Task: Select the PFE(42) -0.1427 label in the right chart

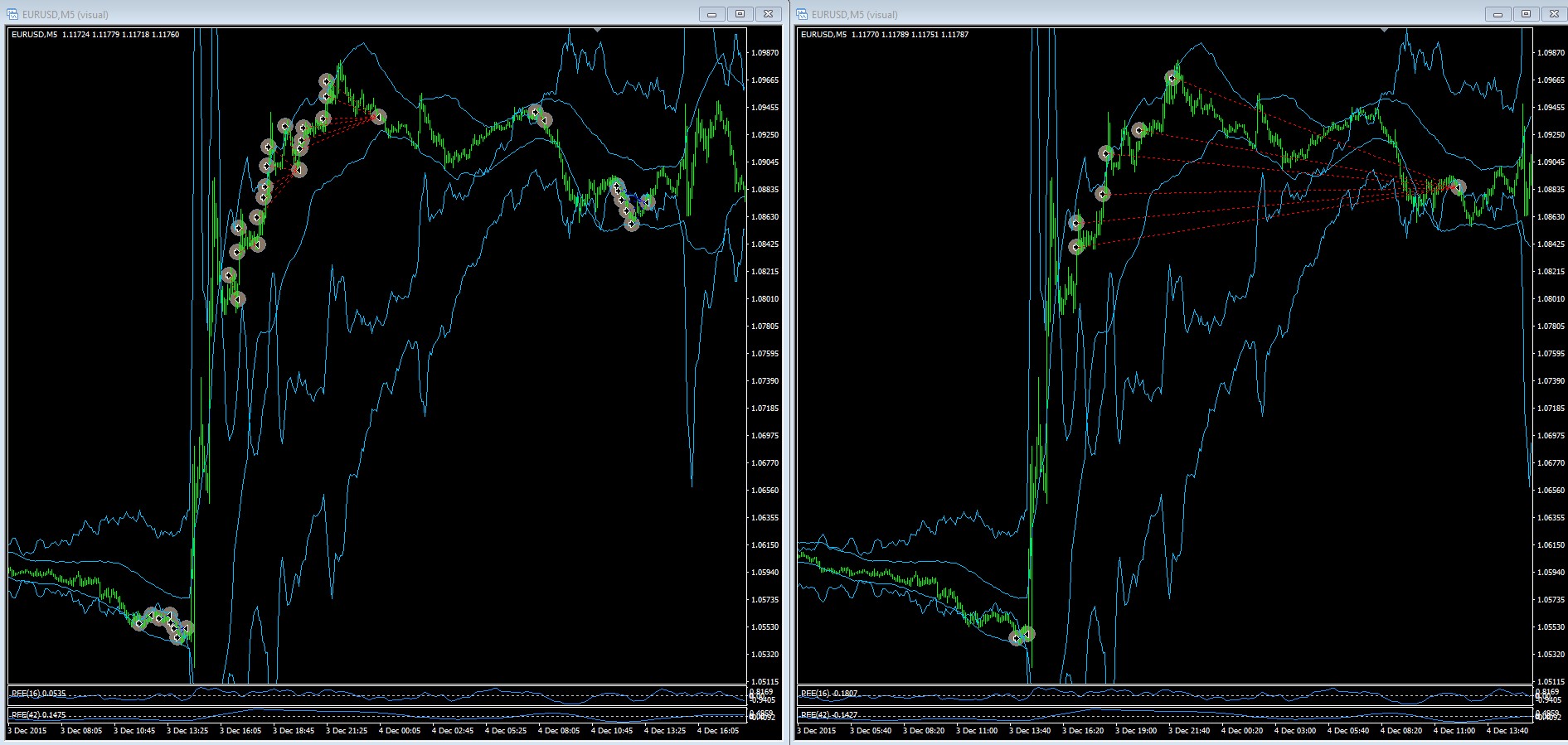Action: pos(829,714)
